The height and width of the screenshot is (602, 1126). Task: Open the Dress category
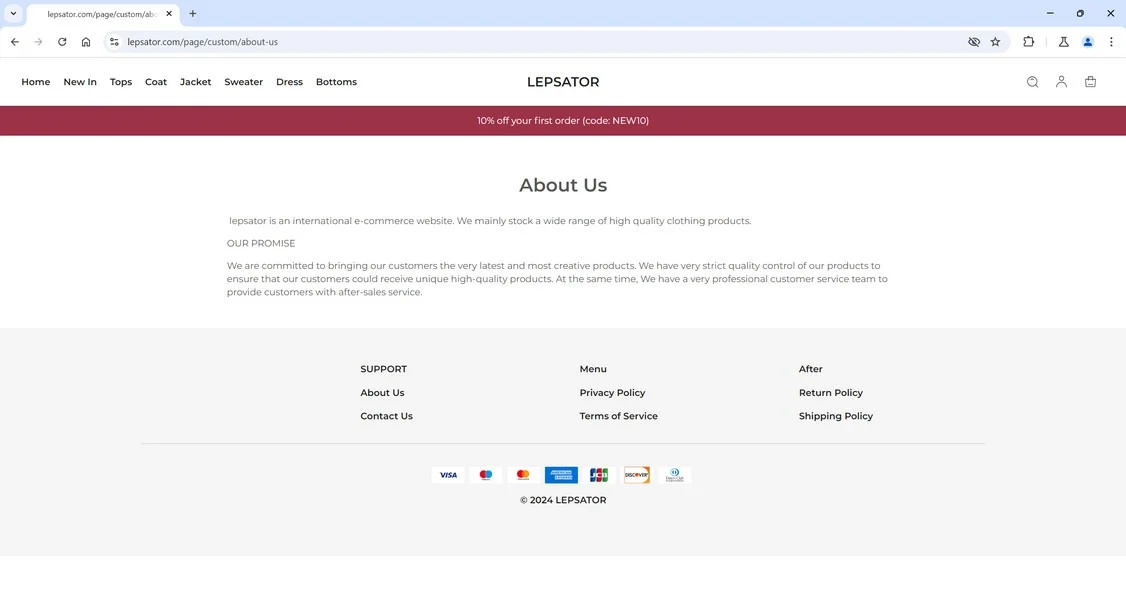(289, 82)
